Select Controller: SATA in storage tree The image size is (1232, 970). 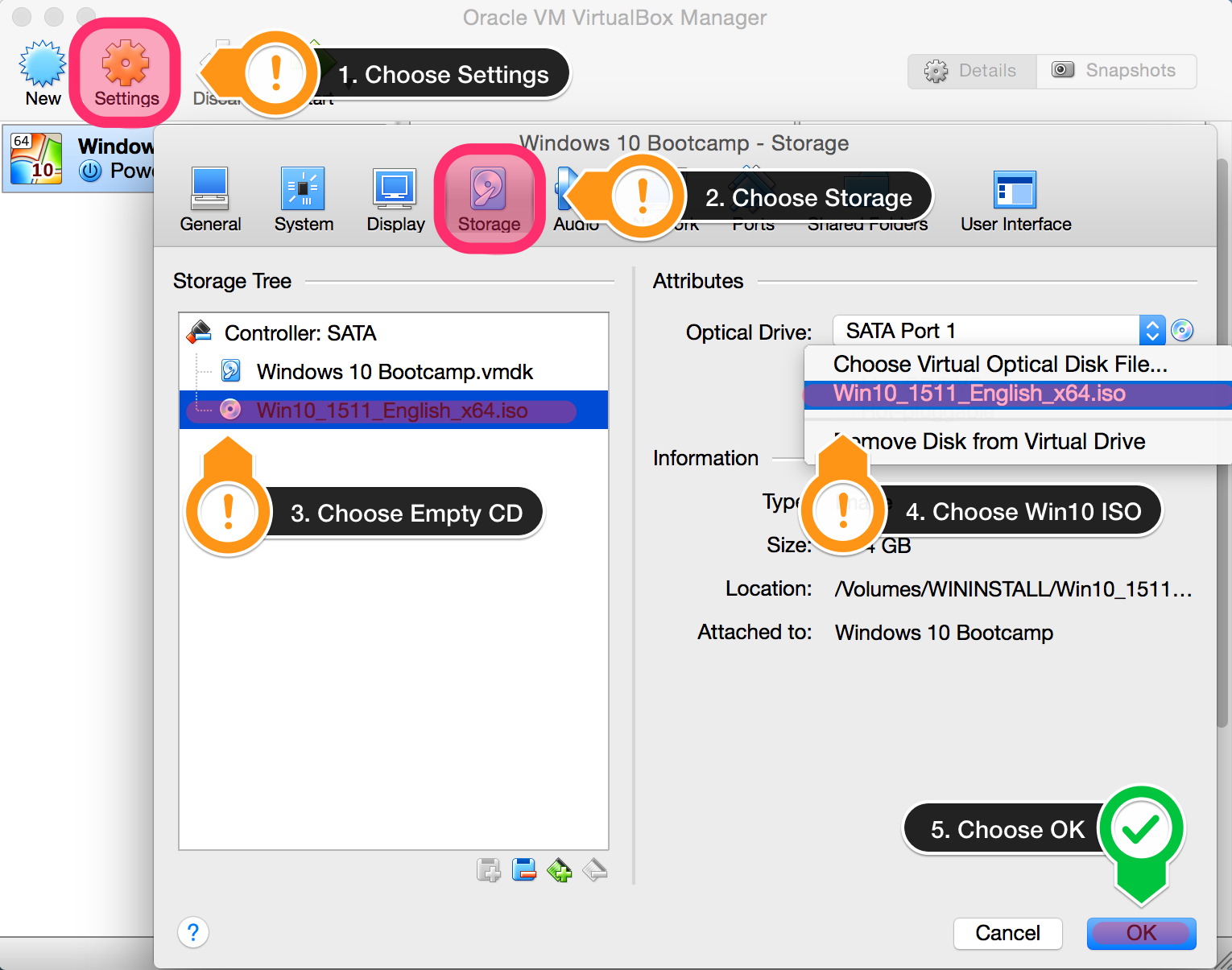[300, 333]
